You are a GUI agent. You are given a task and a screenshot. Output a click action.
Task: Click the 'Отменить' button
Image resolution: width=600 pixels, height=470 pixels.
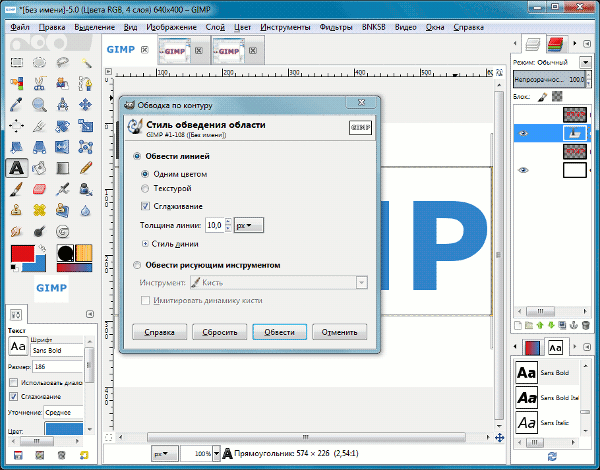point(339,332)
